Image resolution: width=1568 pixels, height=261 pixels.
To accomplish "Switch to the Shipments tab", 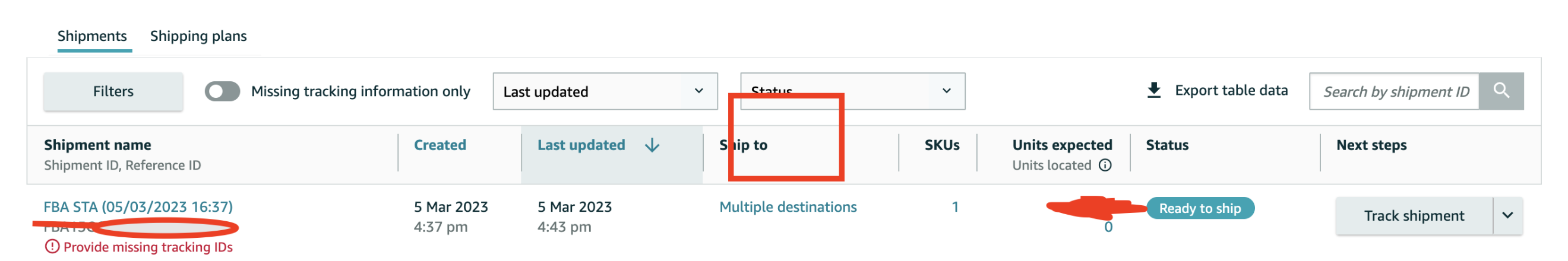I will 92,36.
